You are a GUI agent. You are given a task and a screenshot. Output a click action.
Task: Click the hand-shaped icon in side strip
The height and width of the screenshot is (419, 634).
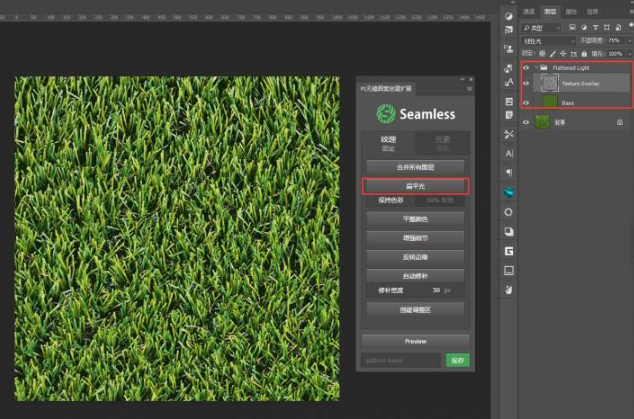pos(509,289)
